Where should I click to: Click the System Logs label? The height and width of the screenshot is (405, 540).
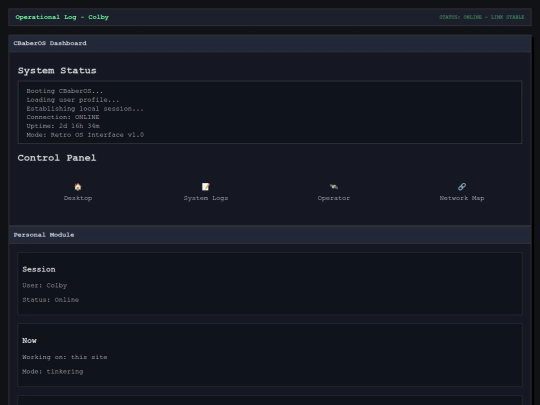coord(206,198)
